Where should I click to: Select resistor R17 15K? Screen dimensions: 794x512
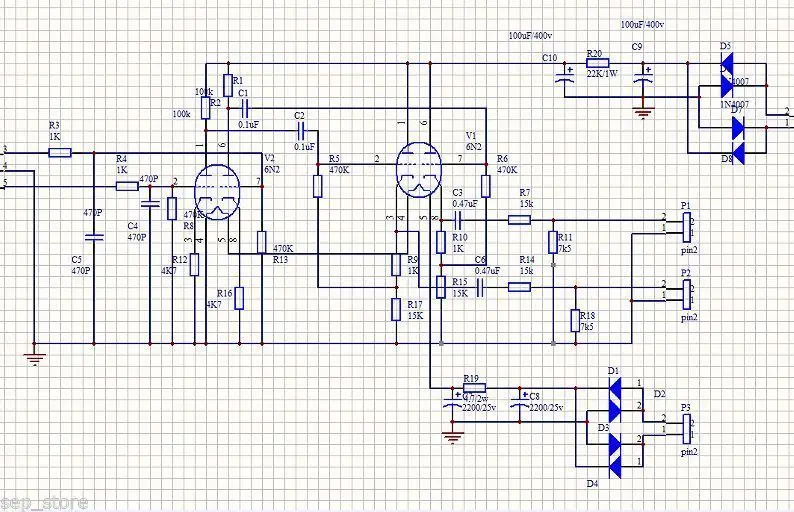tap(396, 309)
